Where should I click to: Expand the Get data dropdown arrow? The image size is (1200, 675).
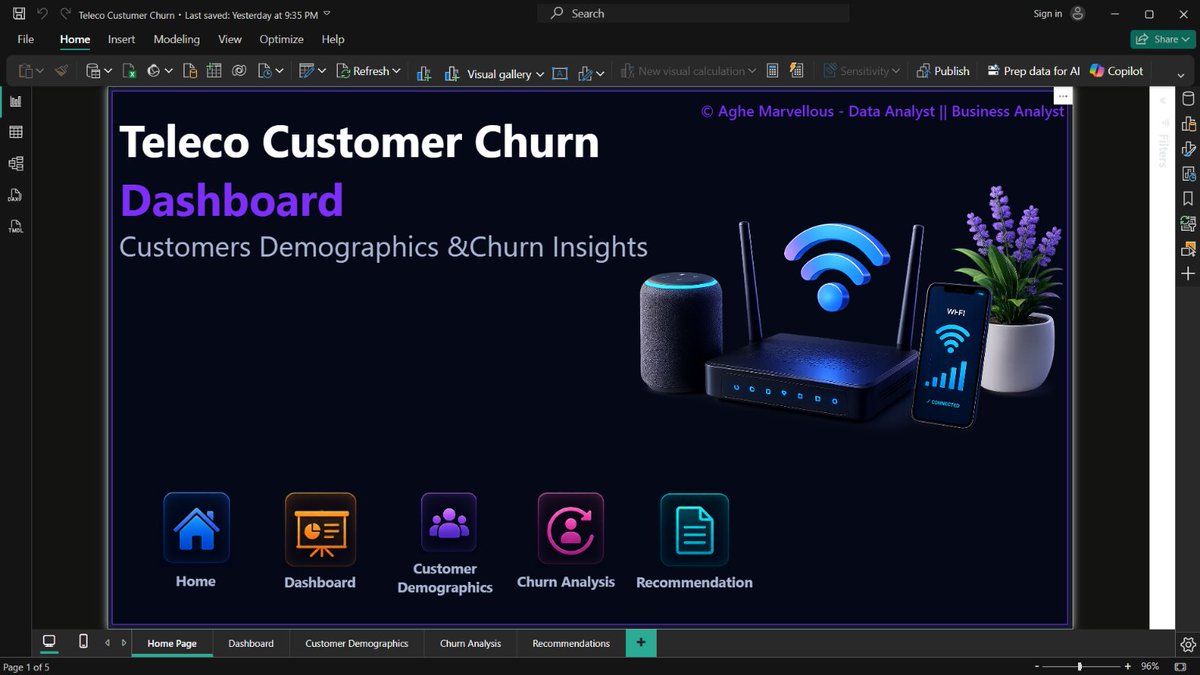[x=108, y=72]
